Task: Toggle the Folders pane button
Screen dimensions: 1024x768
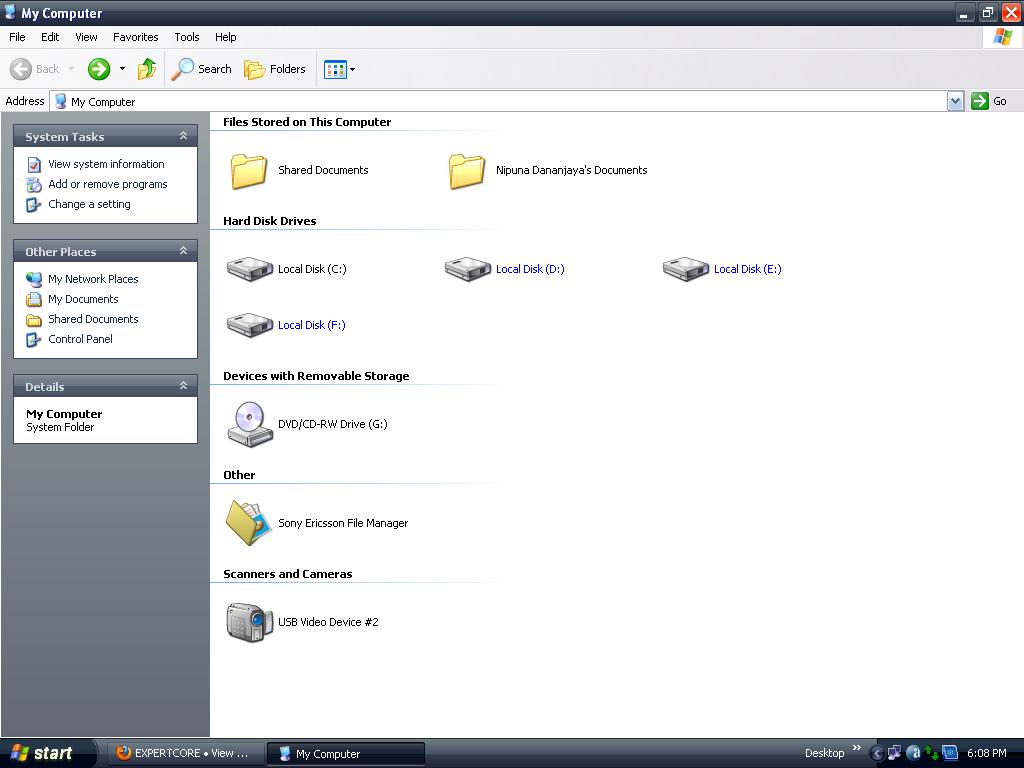Action: (x=275, y=69)
